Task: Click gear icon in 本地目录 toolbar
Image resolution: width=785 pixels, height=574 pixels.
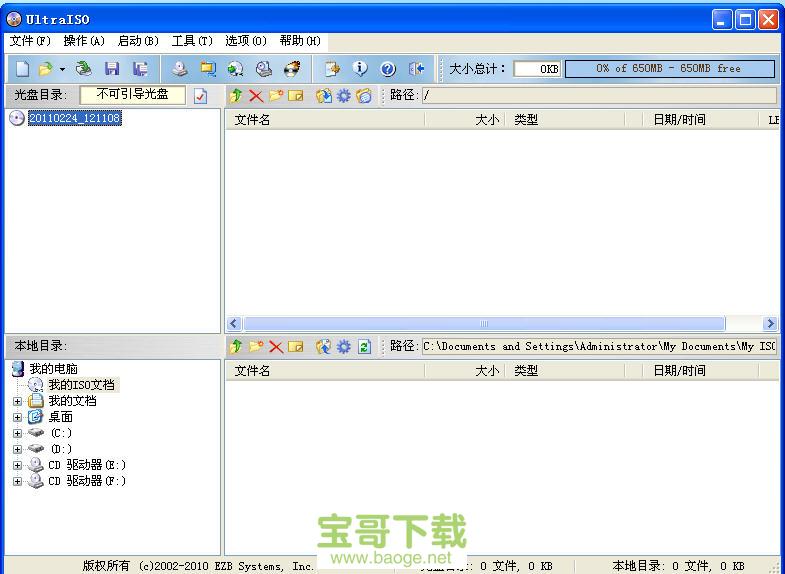Action: [x=343, y=346]
